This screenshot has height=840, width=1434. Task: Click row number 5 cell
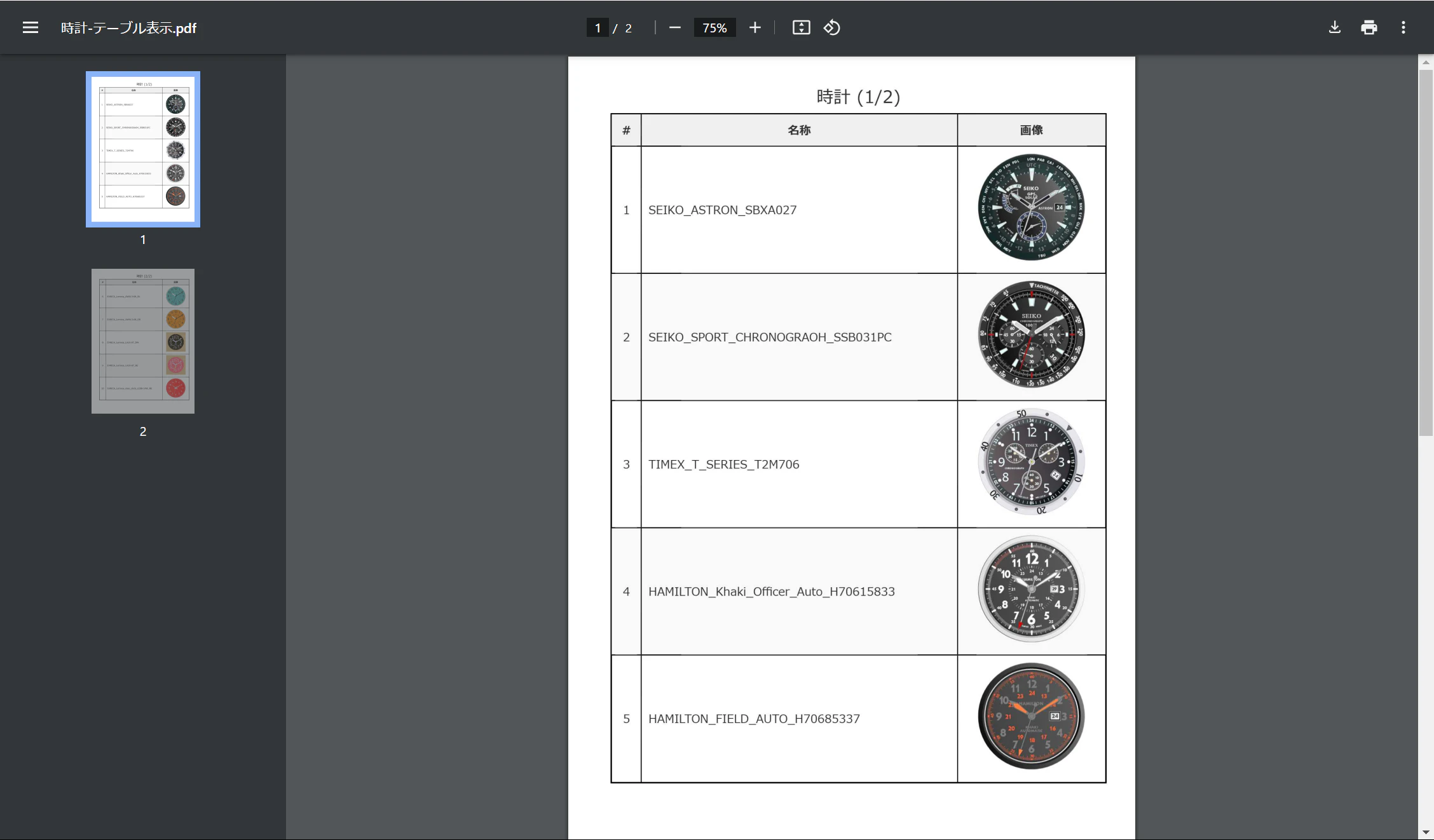[x=626, y=719]
